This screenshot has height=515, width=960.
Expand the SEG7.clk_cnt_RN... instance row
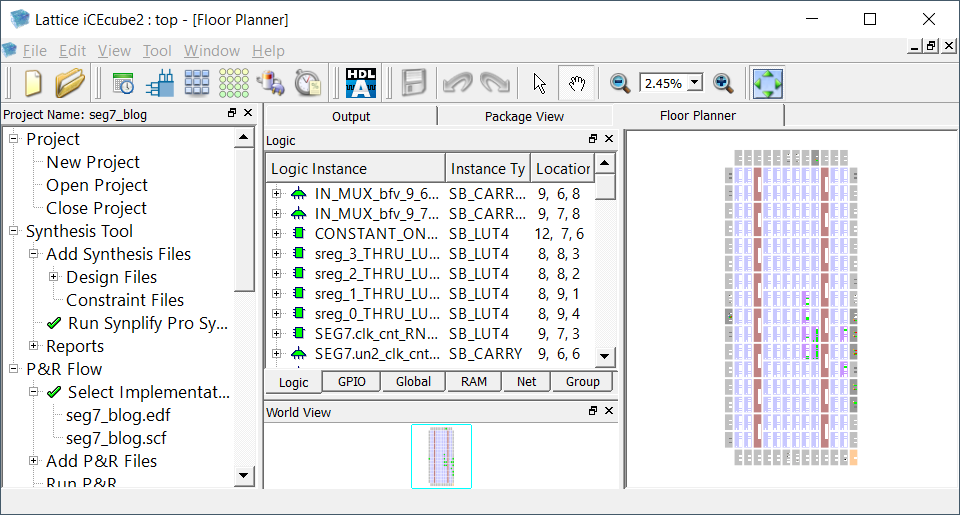point(277,334)
